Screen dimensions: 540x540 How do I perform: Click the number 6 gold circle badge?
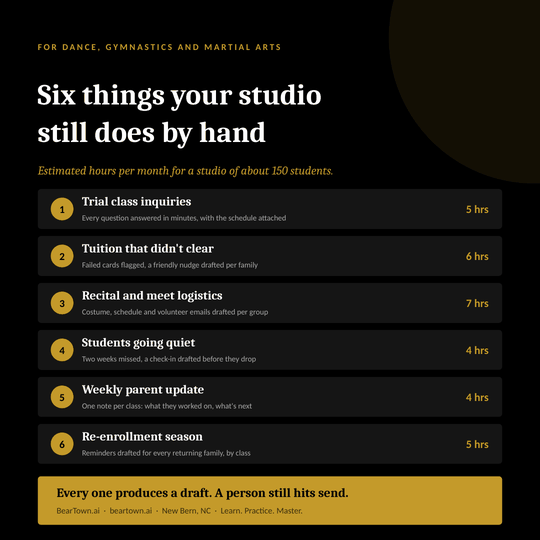[x=62, y=444]
